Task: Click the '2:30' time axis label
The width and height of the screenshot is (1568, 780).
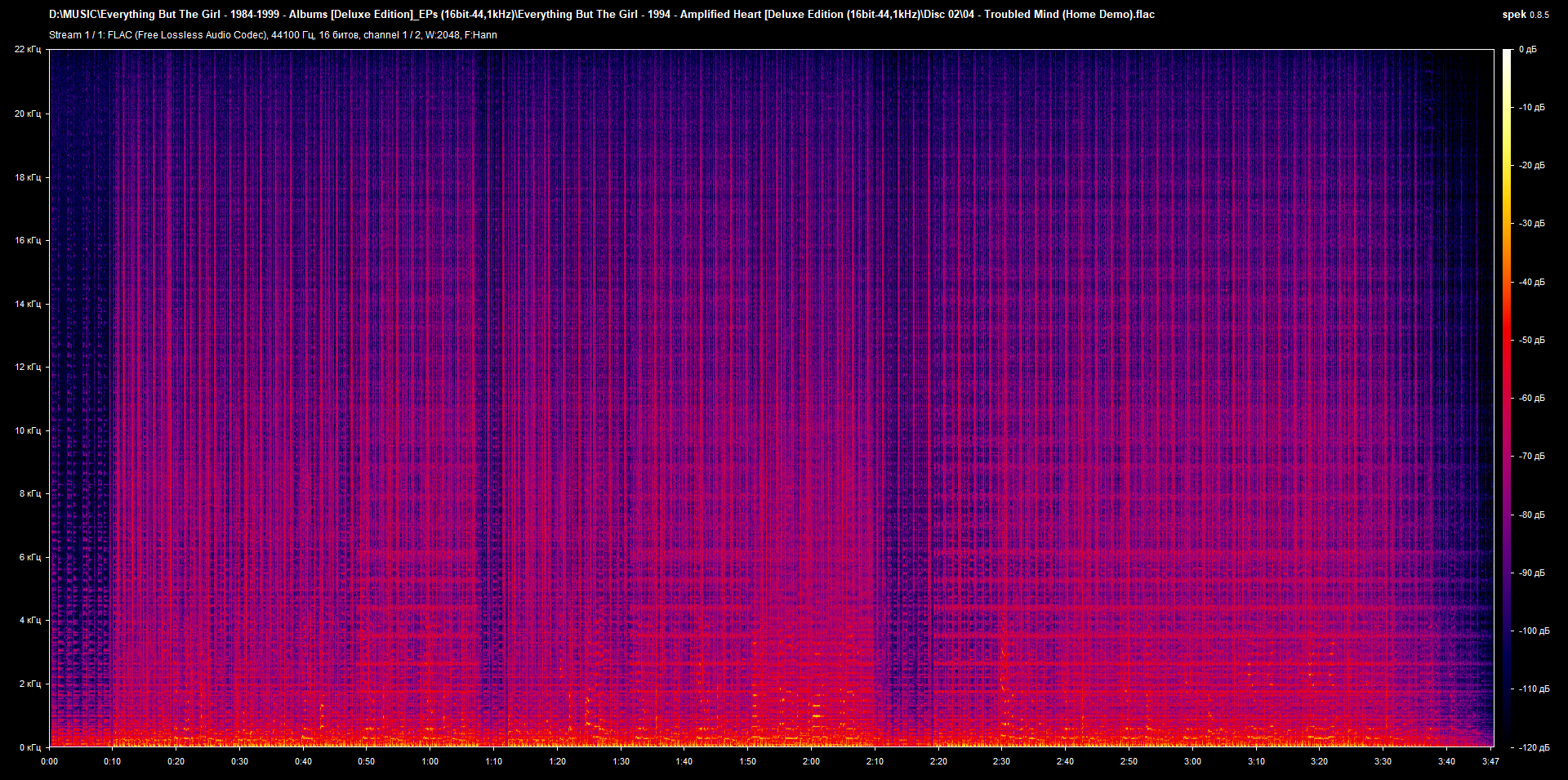Action: click(x=1001, y=761)
